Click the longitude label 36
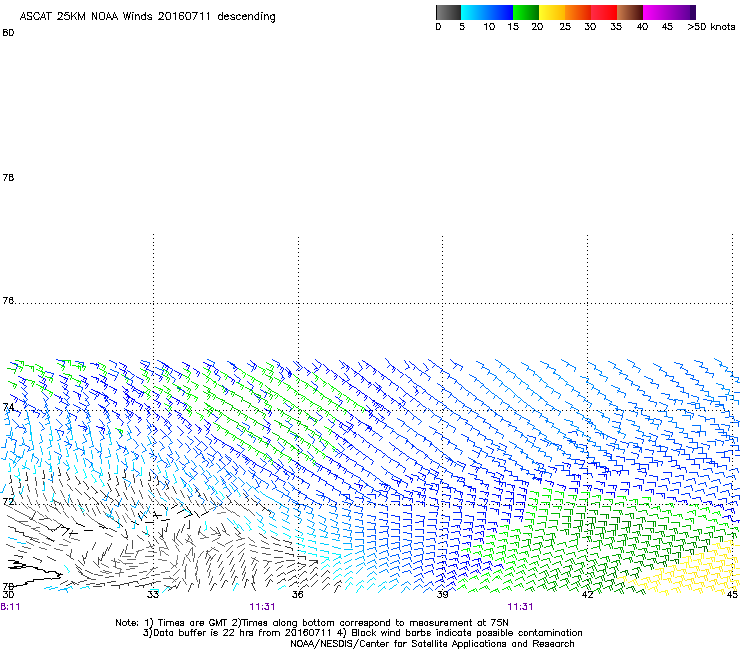 pos(297,594)
